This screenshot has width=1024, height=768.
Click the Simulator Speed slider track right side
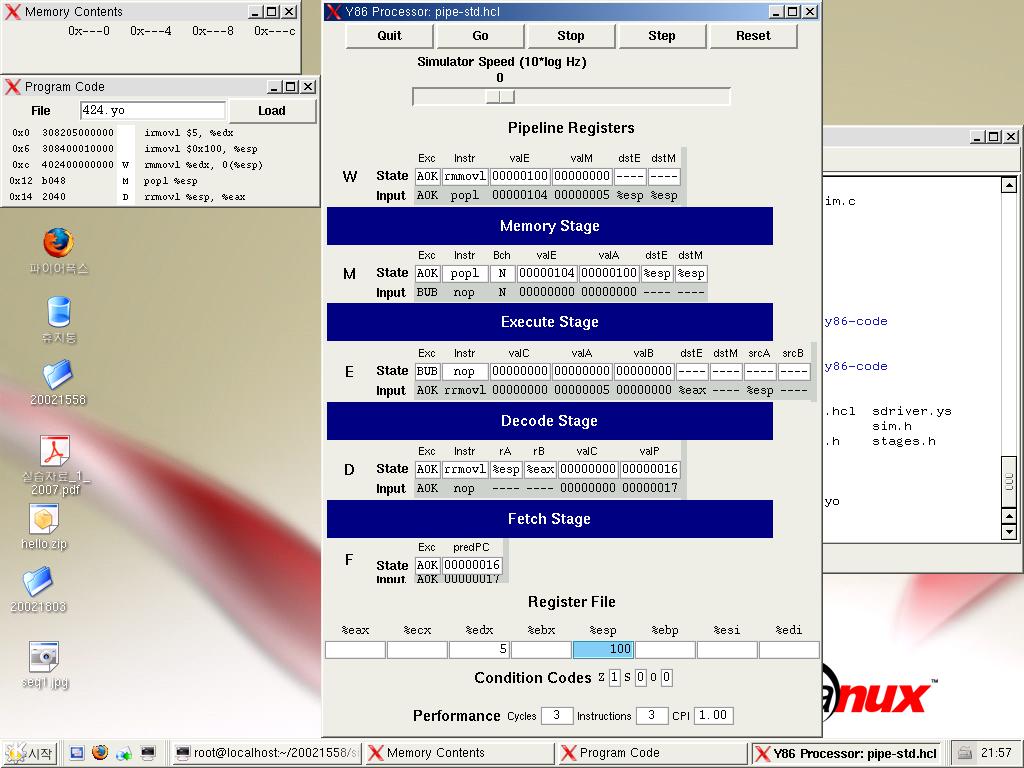click(620, 97)
